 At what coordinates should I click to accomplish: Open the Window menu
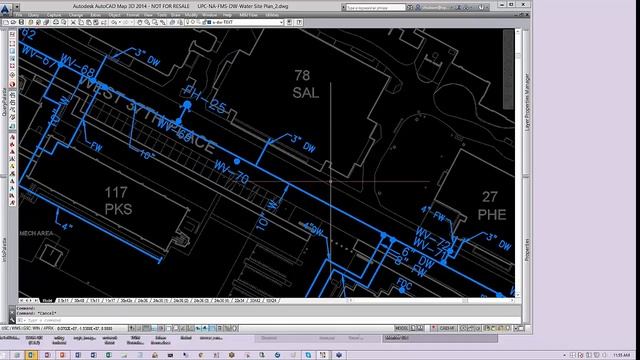(x=209, y=15)
